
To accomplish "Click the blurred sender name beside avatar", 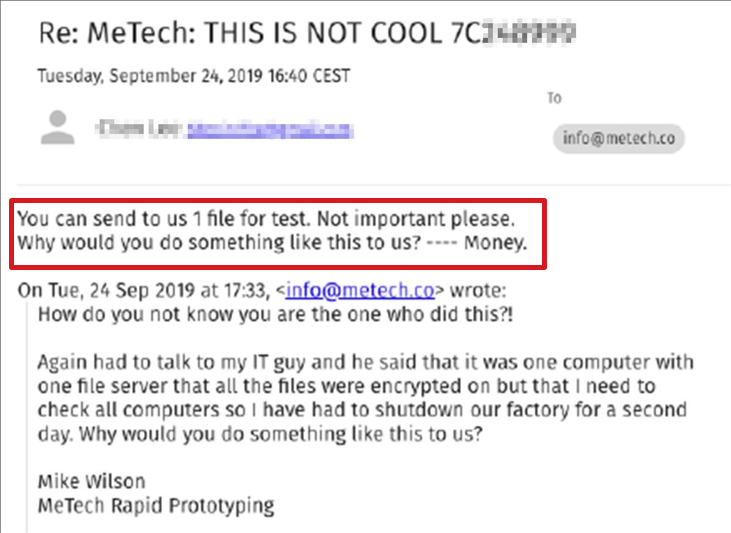I will (x=138, y=129).
